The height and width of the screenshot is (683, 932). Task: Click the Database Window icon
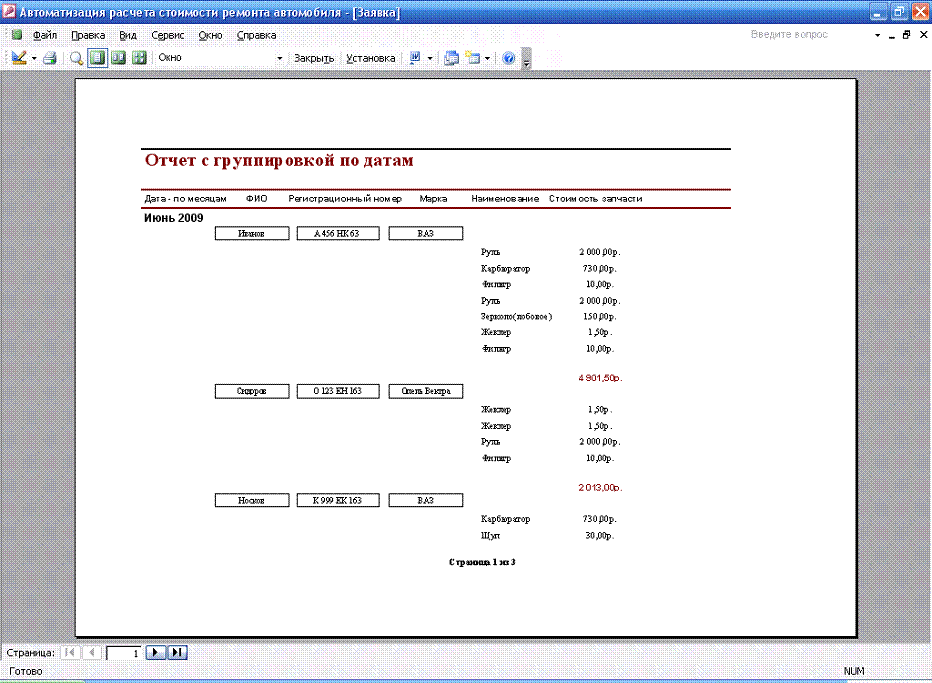pyautogui.click(x=451, y=58)
